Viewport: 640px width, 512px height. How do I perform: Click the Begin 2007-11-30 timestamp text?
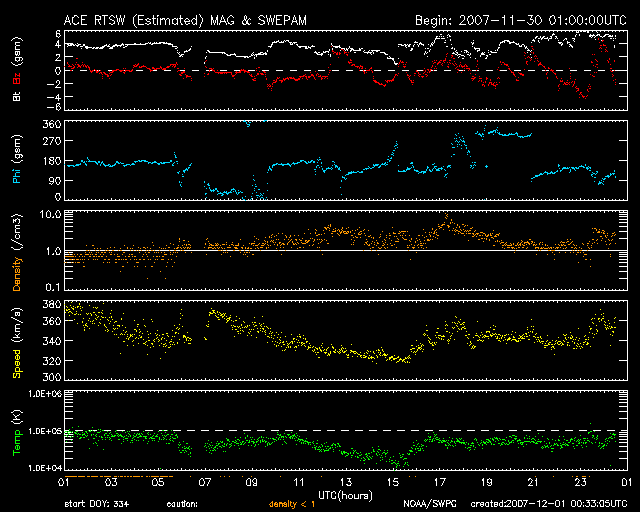[x=521, y=20]
